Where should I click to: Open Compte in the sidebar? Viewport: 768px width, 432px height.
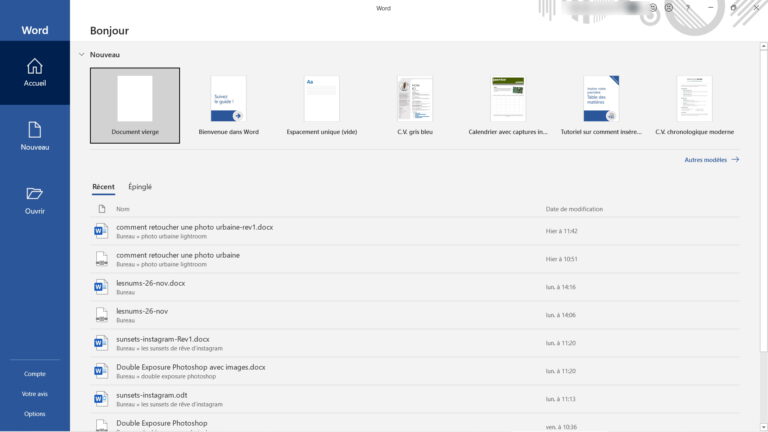35,374
